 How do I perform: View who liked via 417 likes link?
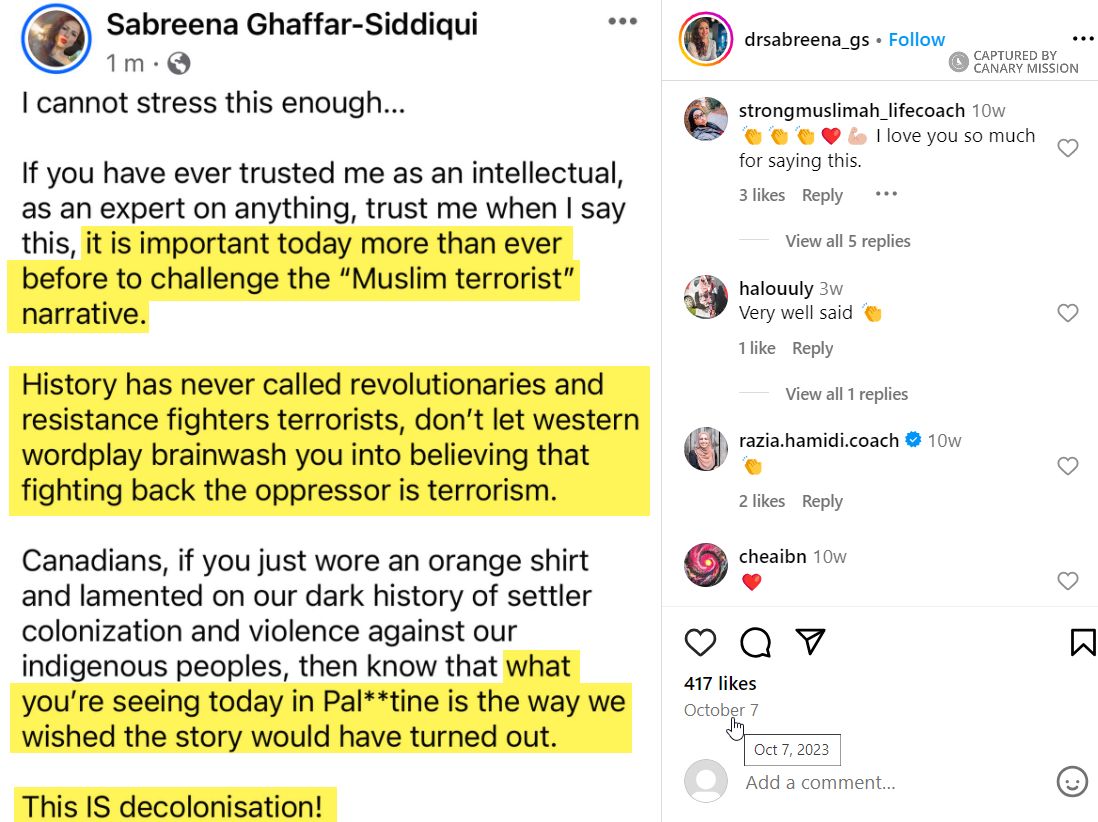(x=721, y=683)
